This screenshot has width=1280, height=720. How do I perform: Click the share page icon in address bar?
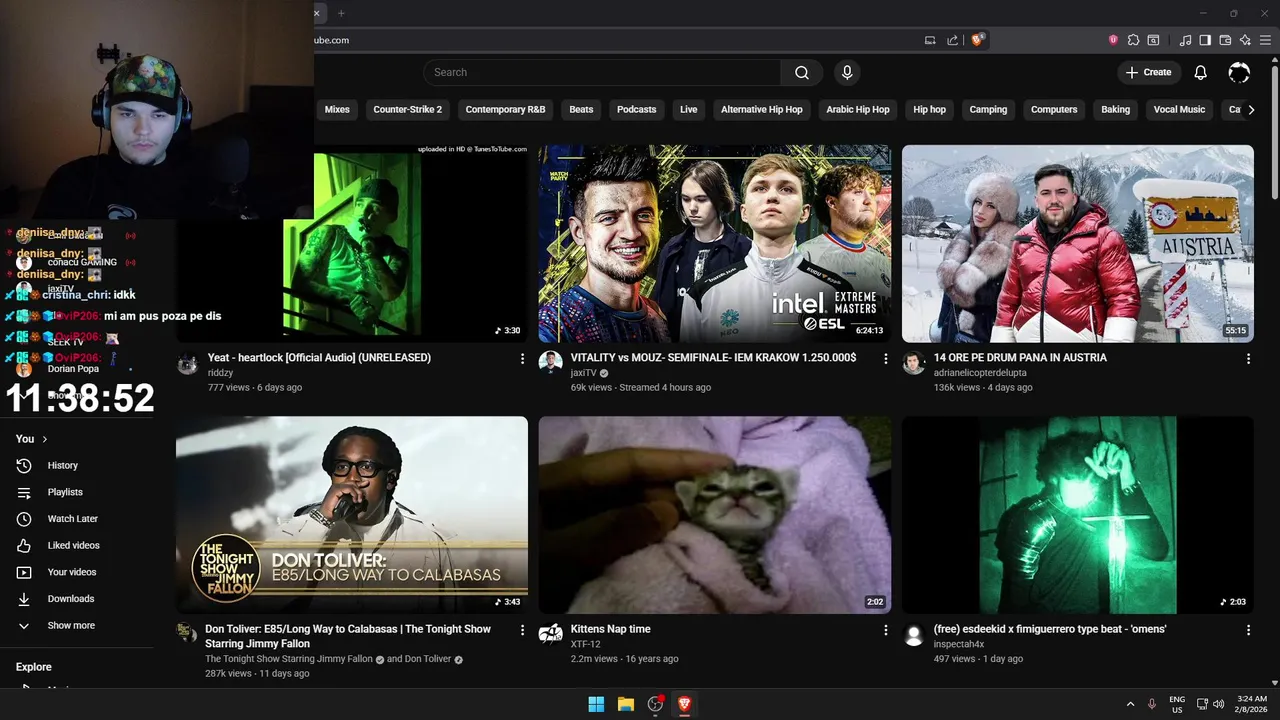pyautogui.click(x=953, y=40)
